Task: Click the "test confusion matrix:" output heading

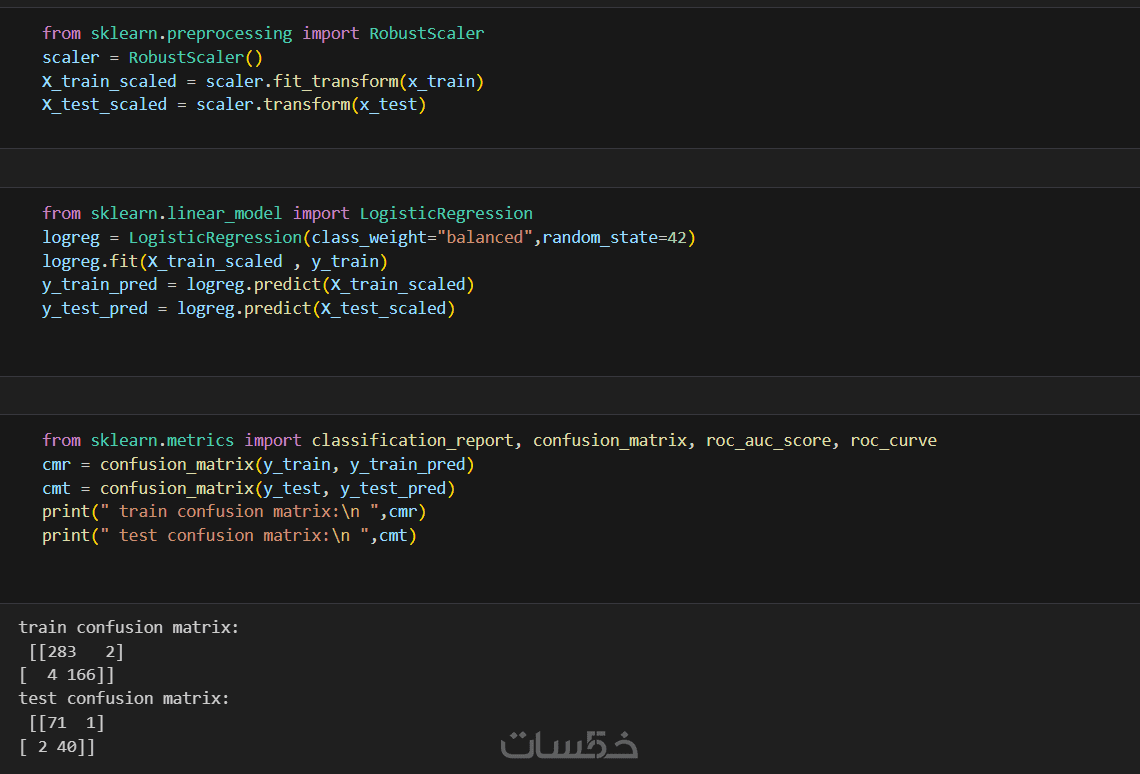Action: coord(124,698)
